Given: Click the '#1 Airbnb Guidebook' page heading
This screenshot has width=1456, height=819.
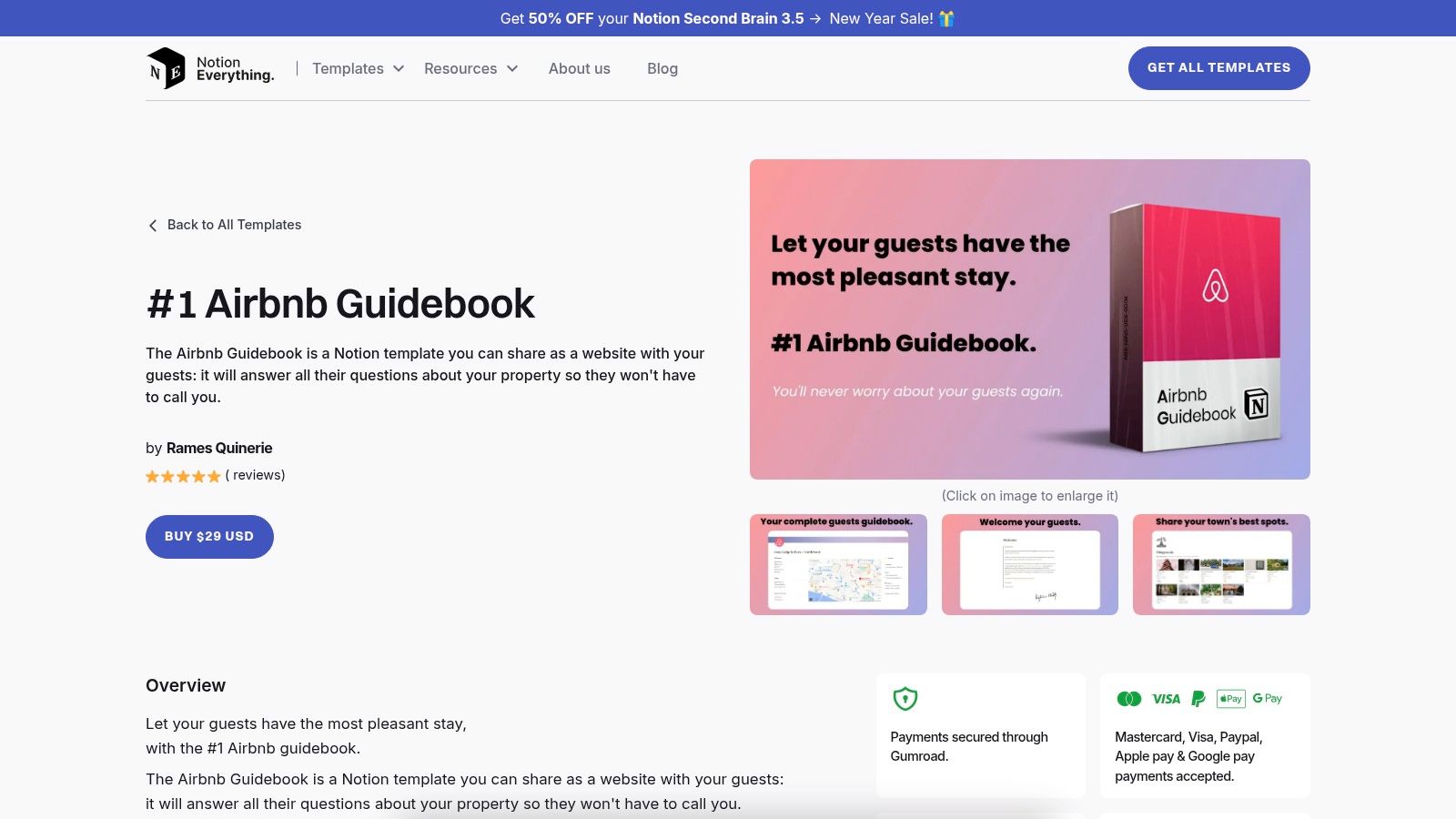Looking at the screenshot, I should tap(340, 304).
